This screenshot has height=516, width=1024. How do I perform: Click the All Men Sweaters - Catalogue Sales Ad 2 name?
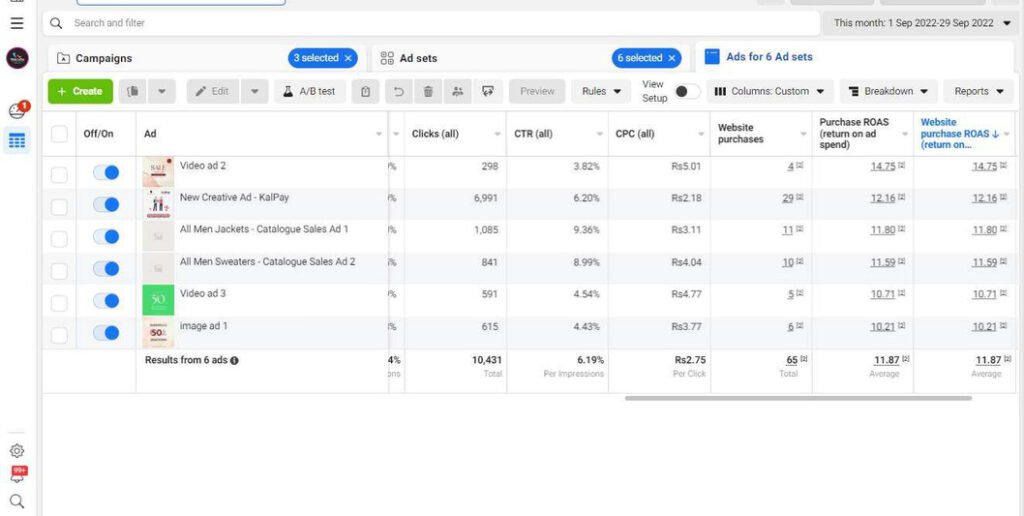point(268,262)
